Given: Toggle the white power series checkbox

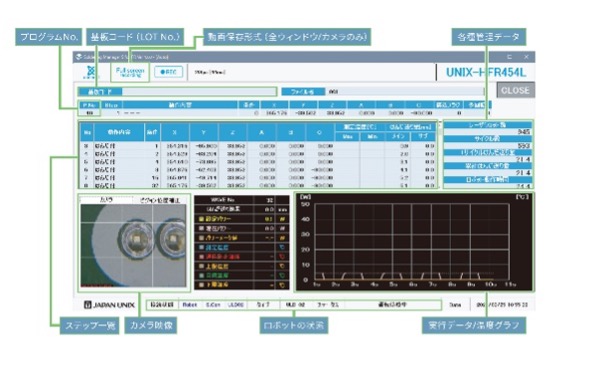Looking at the screenshot, I should tap(201, 228).
